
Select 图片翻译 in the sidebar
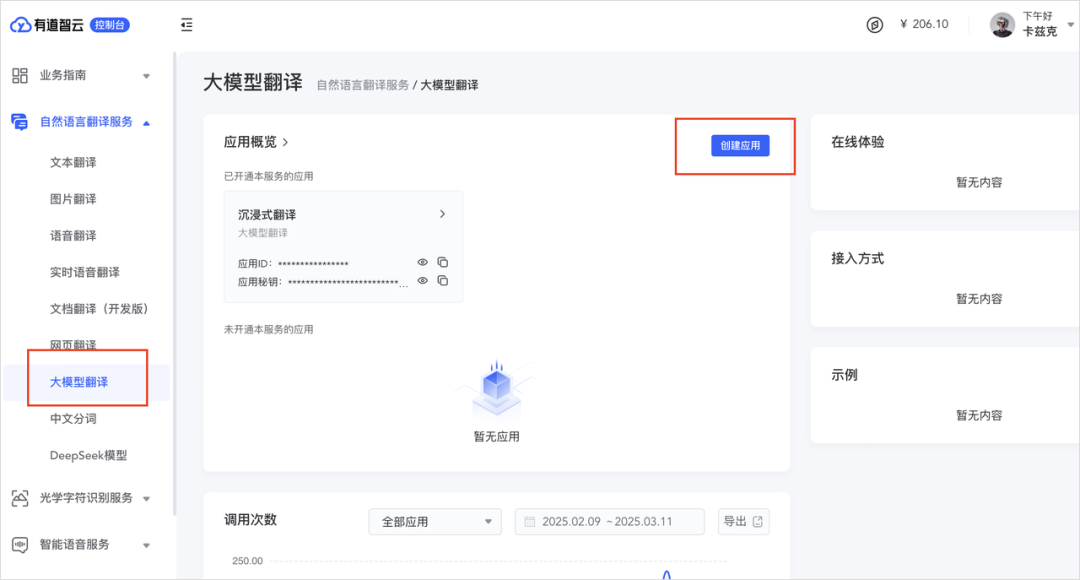point(73,199)
